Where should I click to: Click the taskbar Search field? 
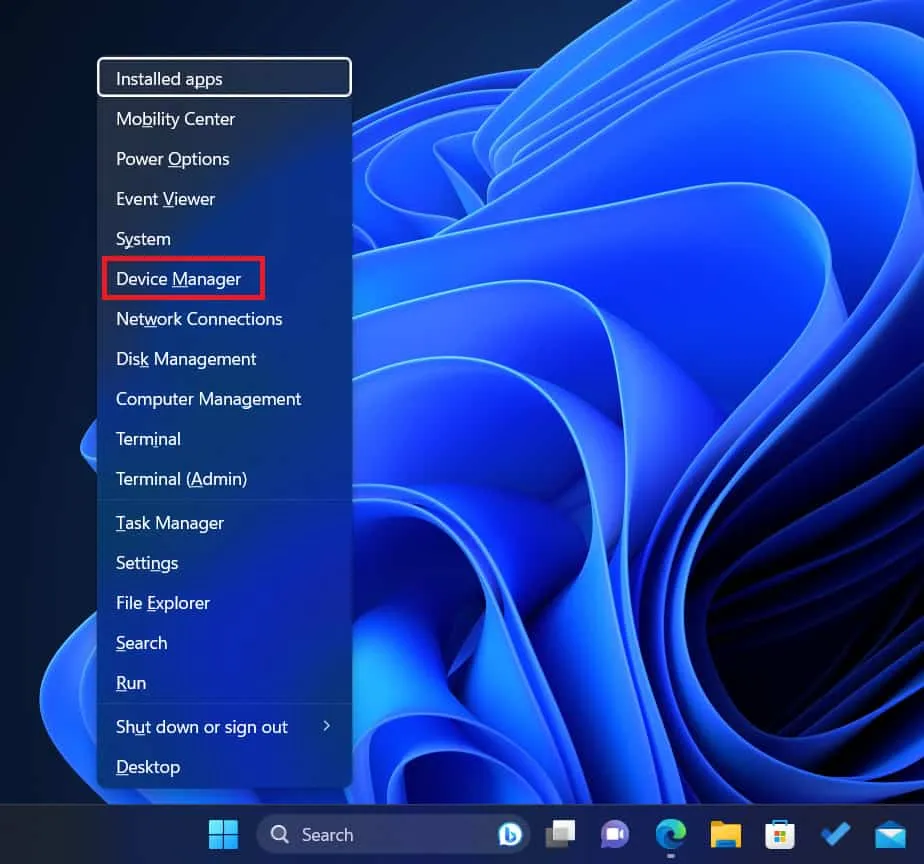pyautogui.click(x=392, y=835)
